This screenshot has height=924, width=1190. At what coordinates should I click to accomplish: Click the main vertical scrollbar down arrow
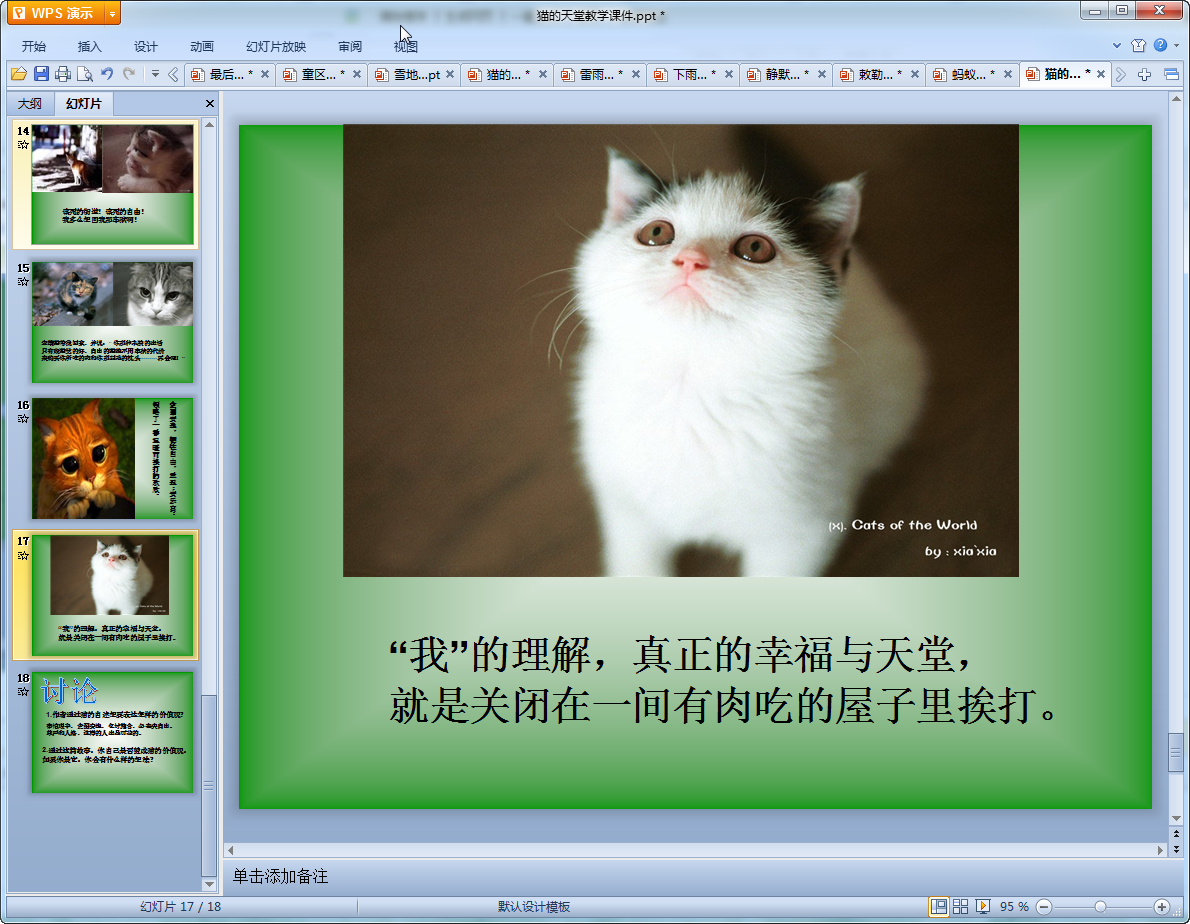tap(1176, 819)
